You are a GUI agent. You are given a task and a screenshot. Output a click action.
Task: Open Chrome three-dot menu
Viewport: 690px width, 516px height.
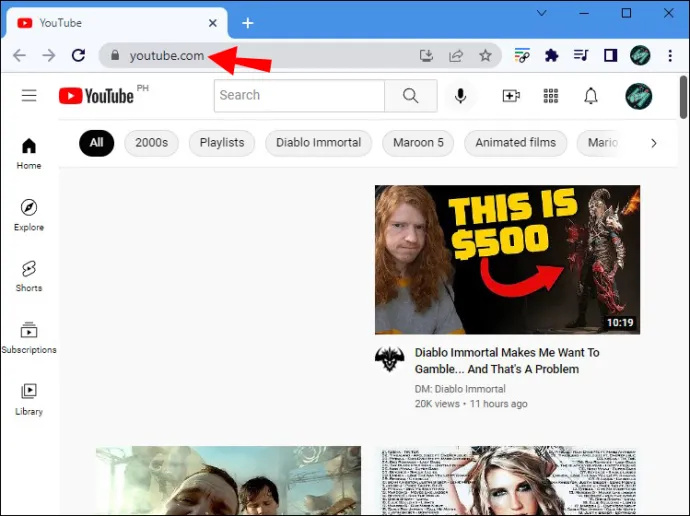670,55
